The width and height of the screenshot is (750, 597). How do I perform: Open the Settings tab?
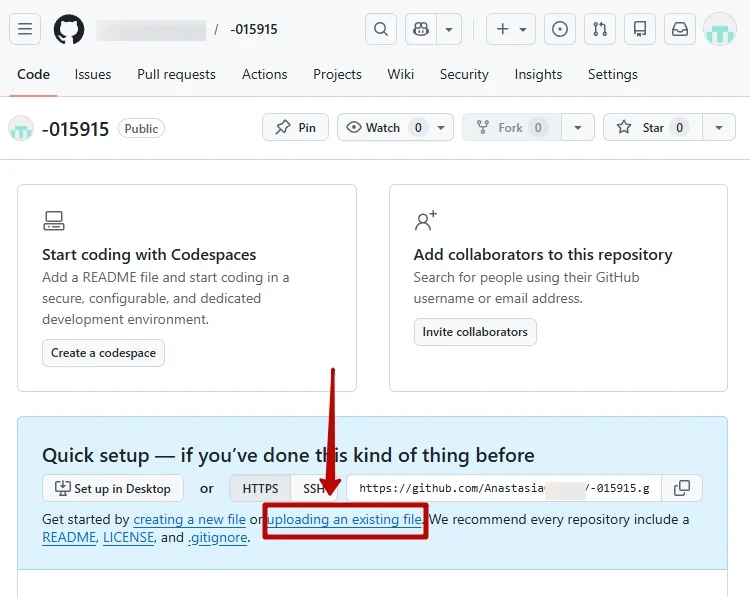[613, 75]
